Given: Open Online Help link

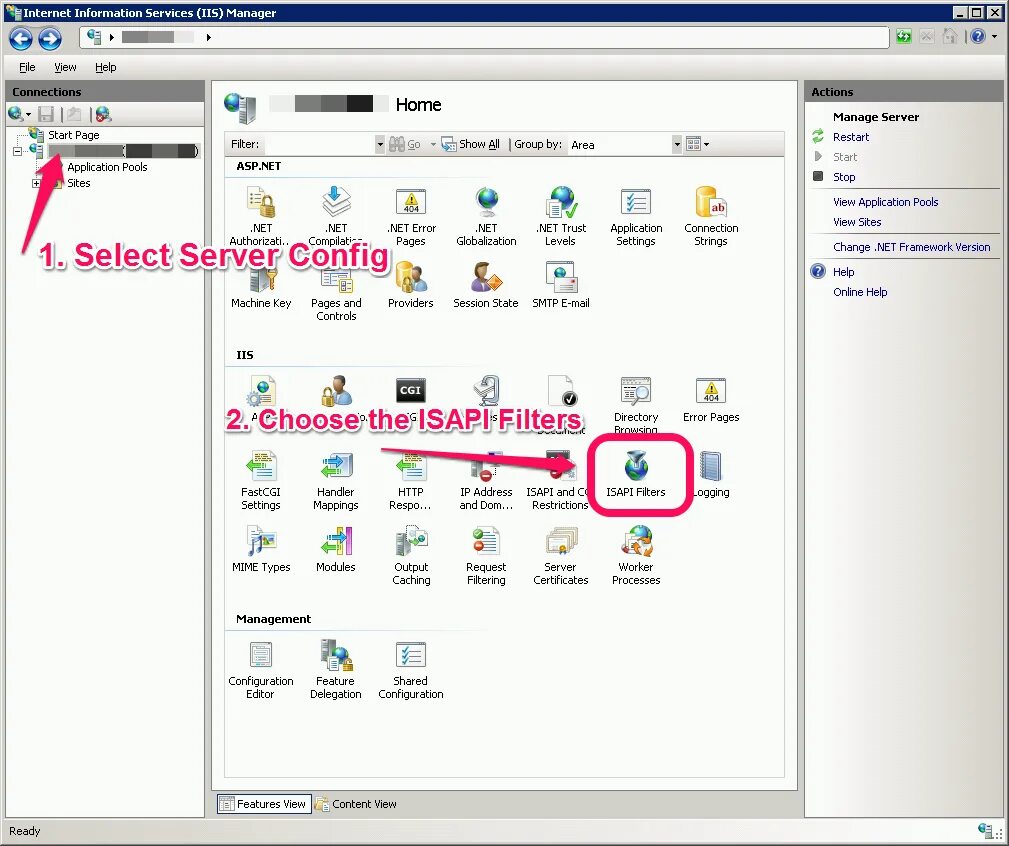Looking at the screenshot, I should 860,292.
